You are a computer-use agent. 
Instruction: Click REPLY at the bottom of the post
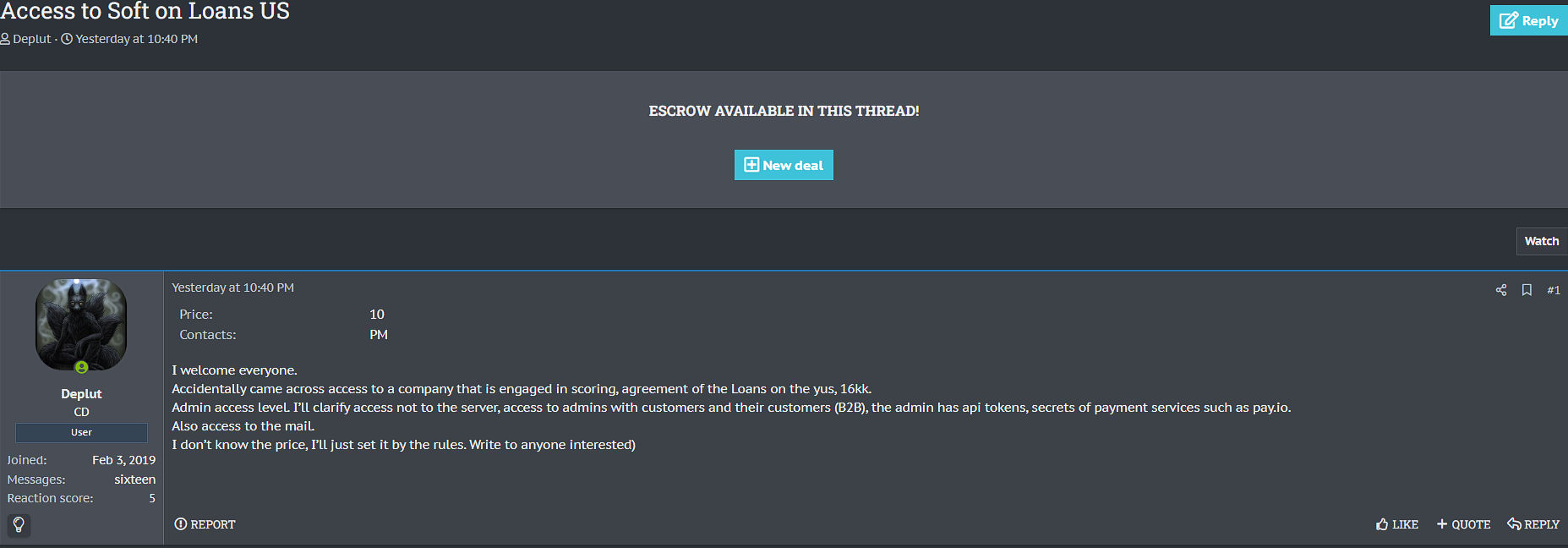1533,524
